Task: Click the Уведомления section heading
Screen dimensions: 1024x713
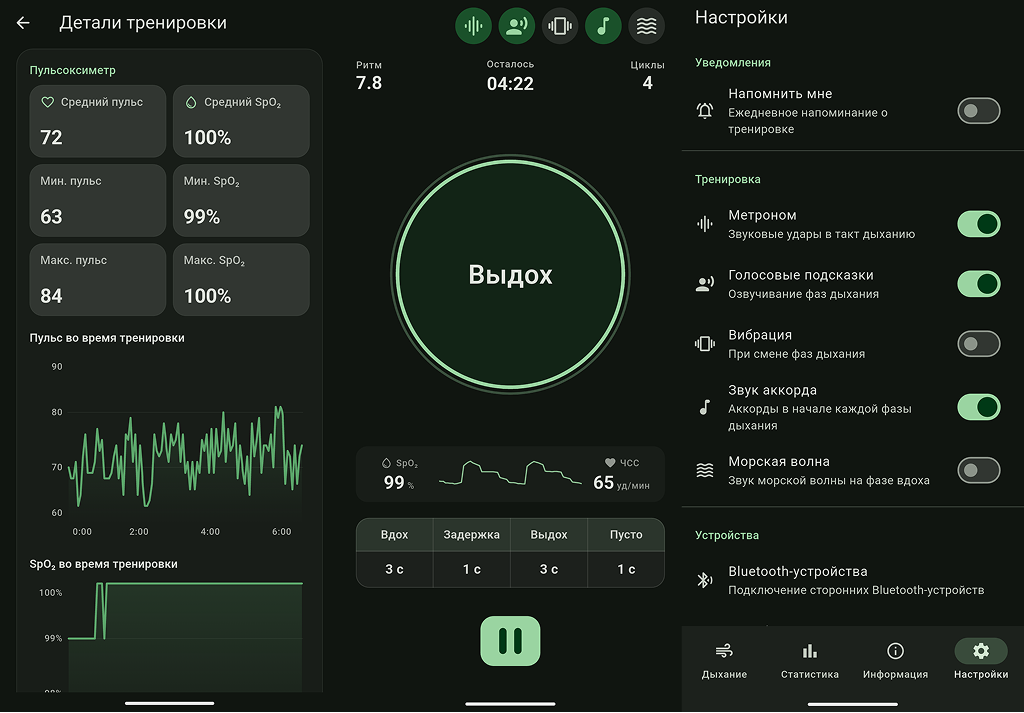Action: tap(733, 63)
